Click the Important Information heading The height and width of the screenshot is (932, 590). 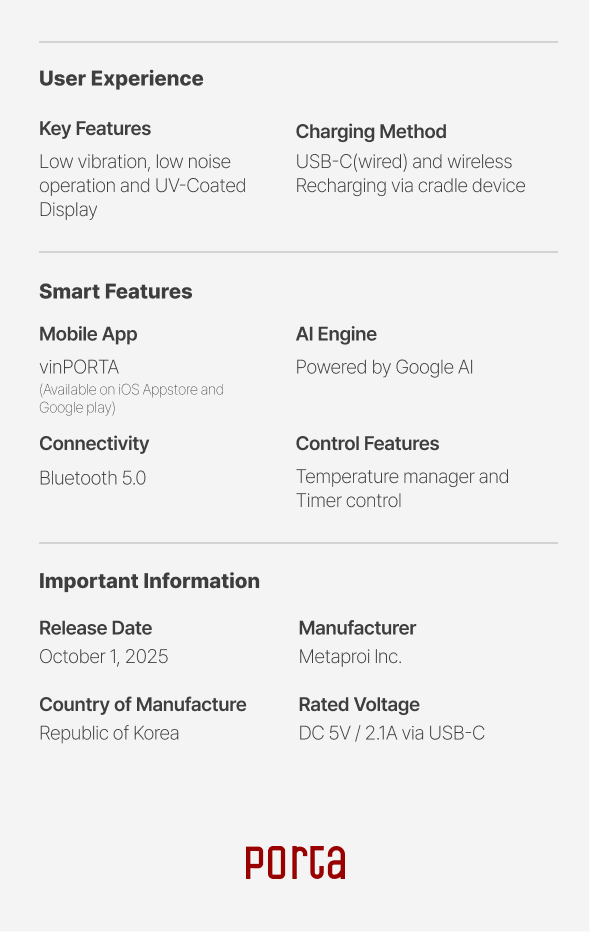click(x=149, y=581)
